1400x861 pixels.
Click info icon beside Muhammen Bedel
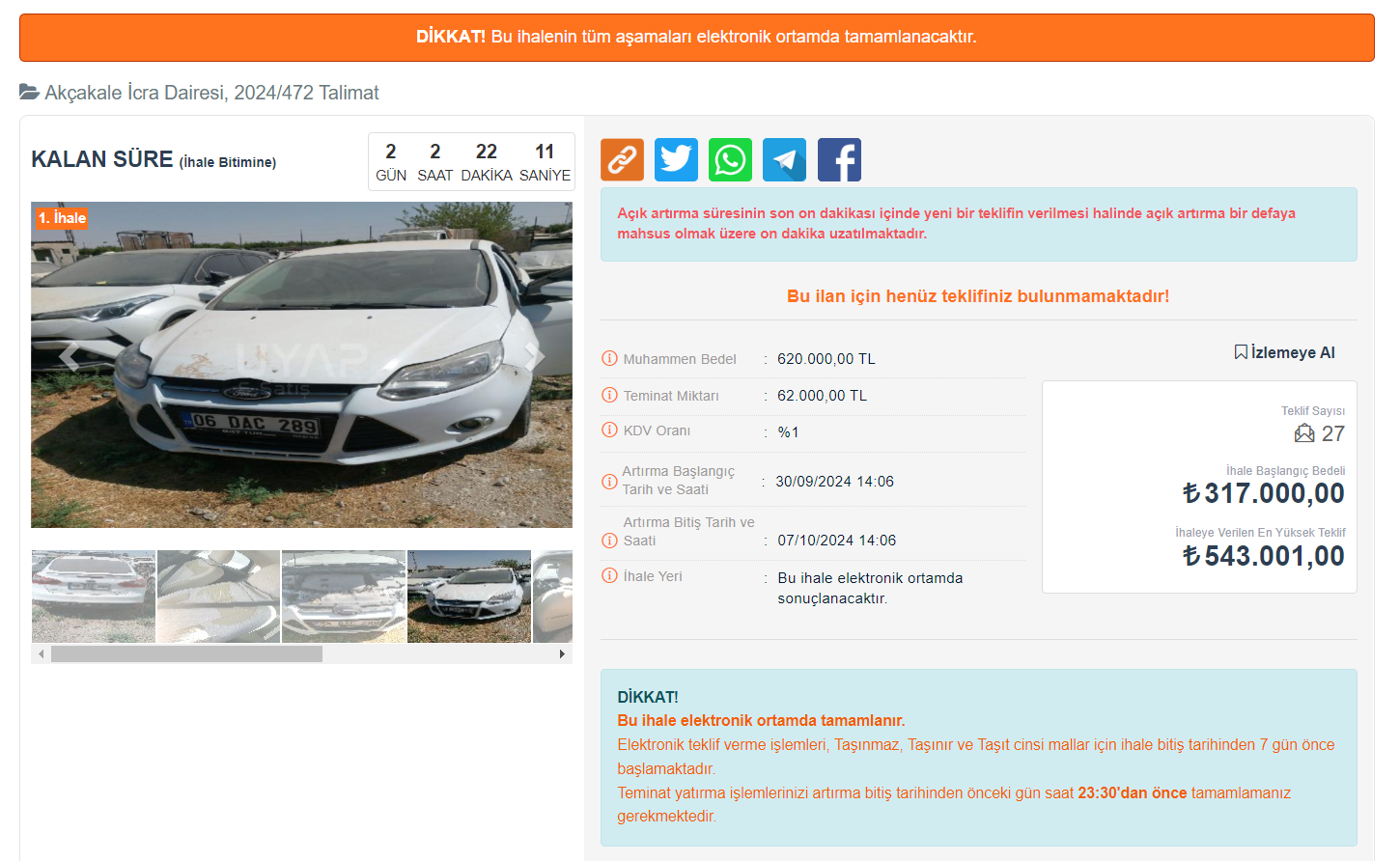pyautogui.click(x=609, y=358)
